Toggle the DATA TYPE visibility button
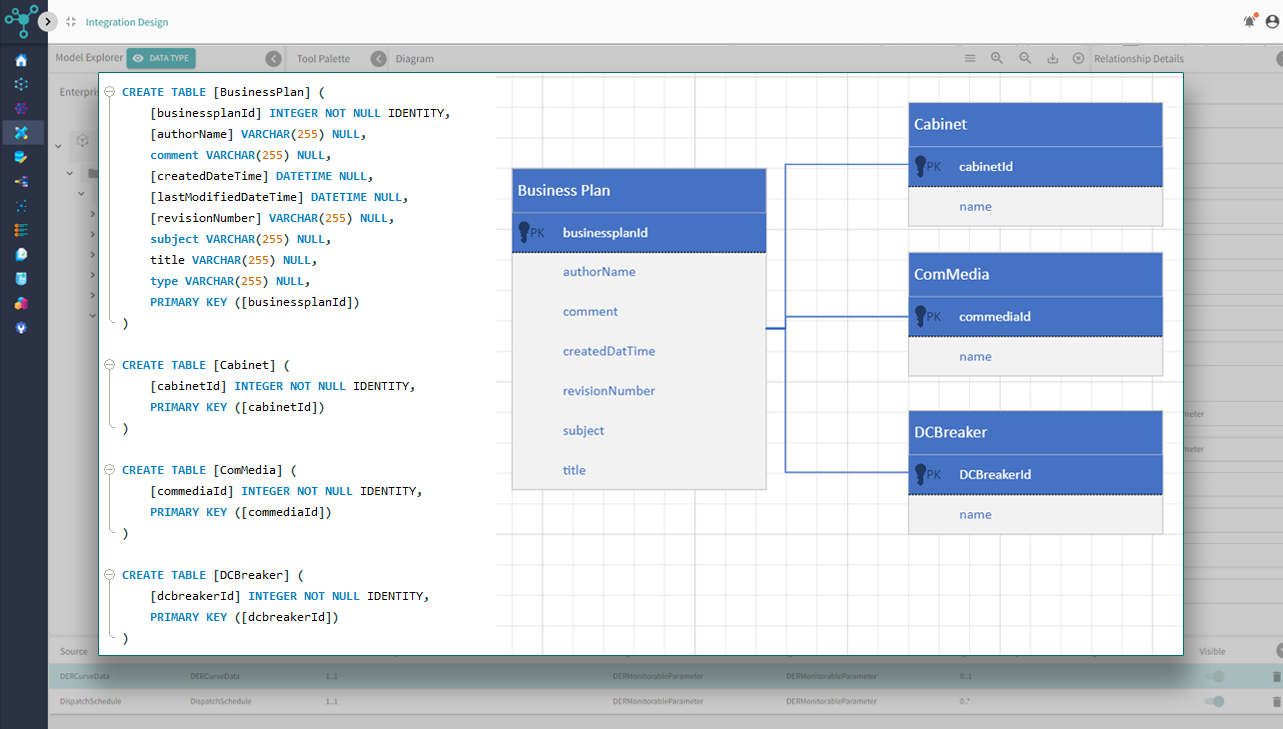Image resolution: width=1283 pixels, height=729 pixels. tap(161, 58)
